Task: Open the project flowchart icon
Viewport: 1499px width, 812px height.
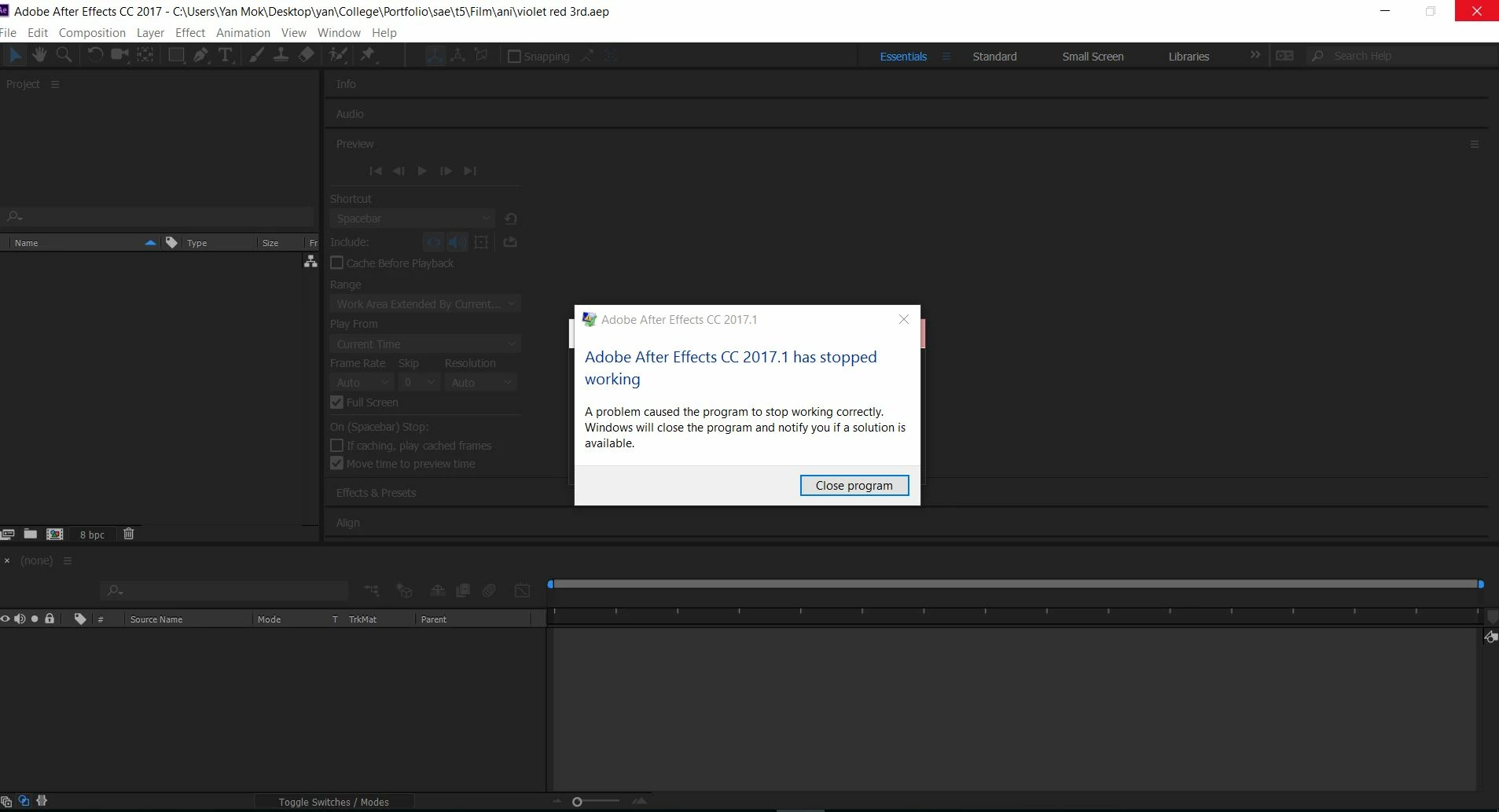Action: click(310, 262)
